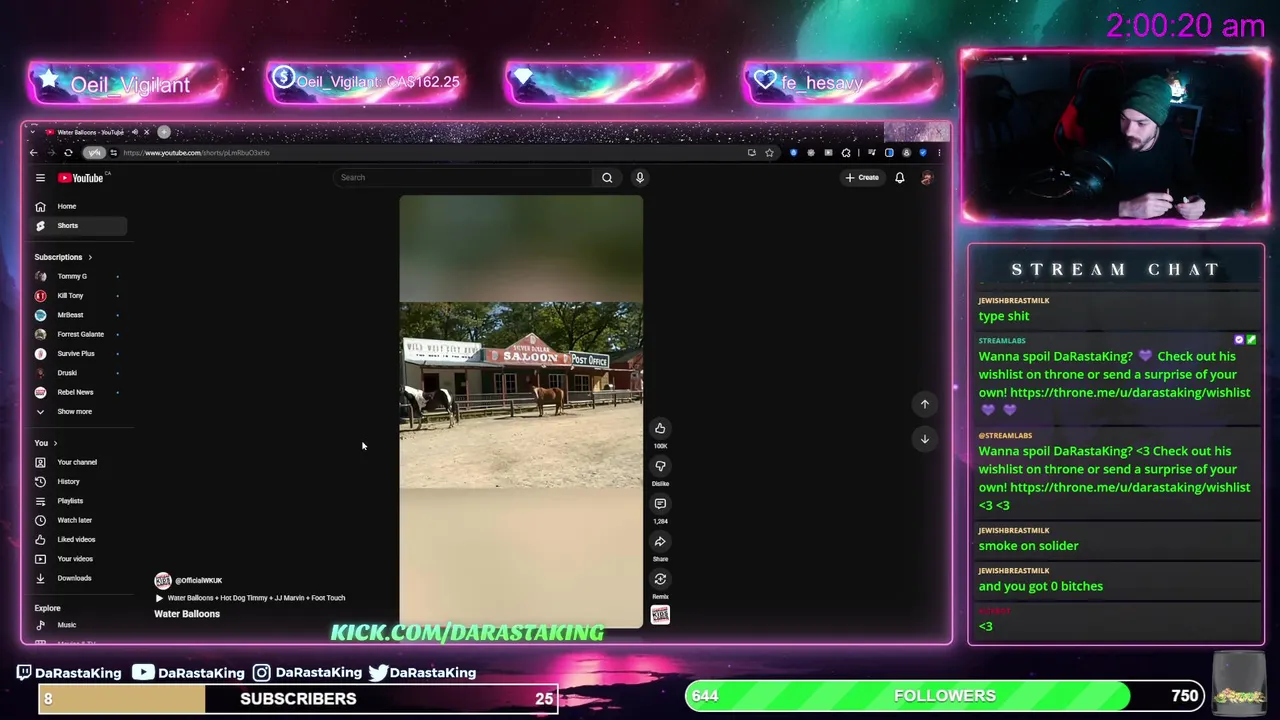The width and height of the screenshot is (1280, 720).
Task: Click the address bar URL
Action: pyautogui.click(x=196, y=153)
